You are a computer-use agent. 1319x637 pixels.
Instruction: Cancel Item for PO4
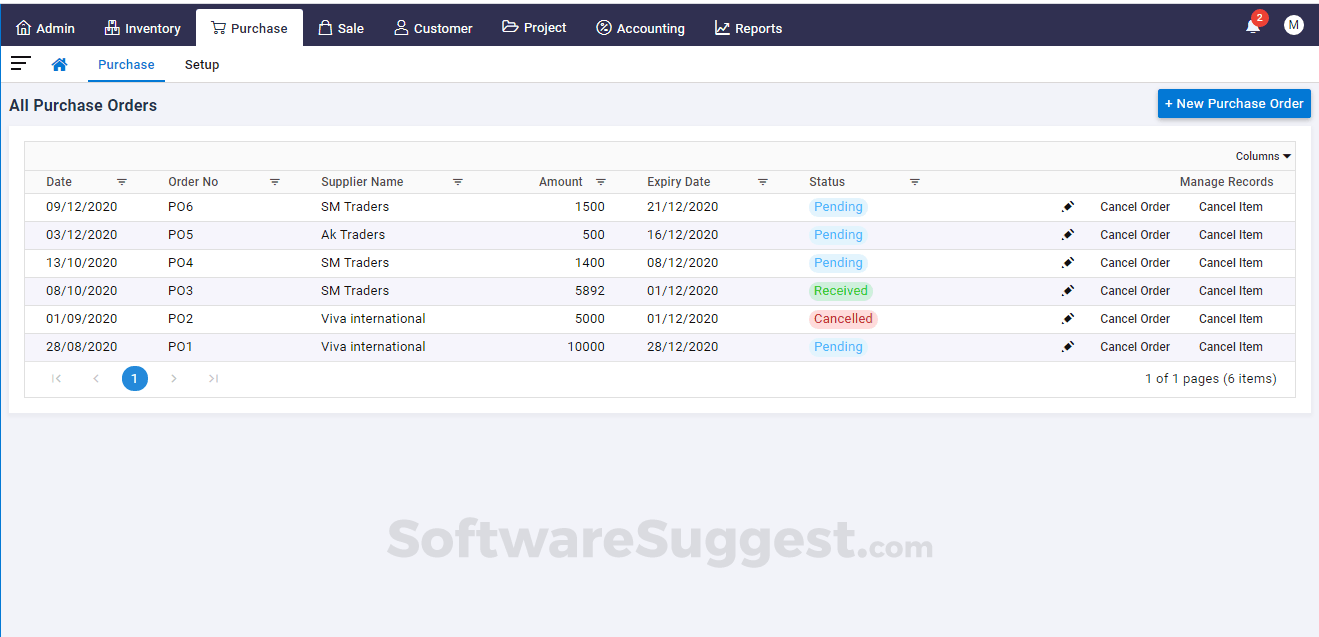tap(1230, 262)
